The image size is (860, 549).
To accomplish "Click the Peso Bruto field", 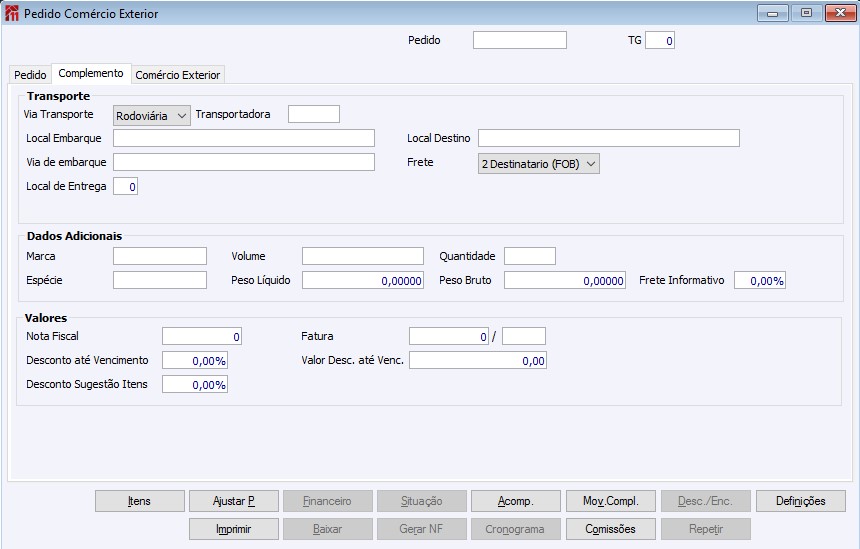I will pos(565,280).
